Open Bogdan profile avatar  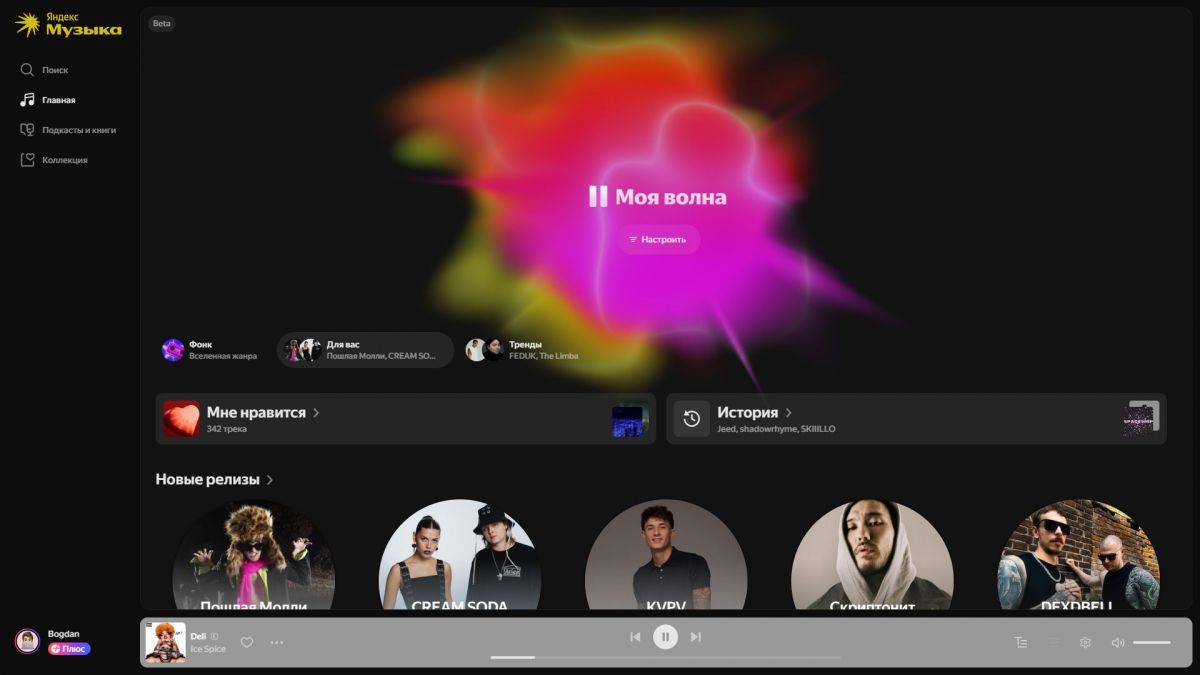[x=27, y=641]
